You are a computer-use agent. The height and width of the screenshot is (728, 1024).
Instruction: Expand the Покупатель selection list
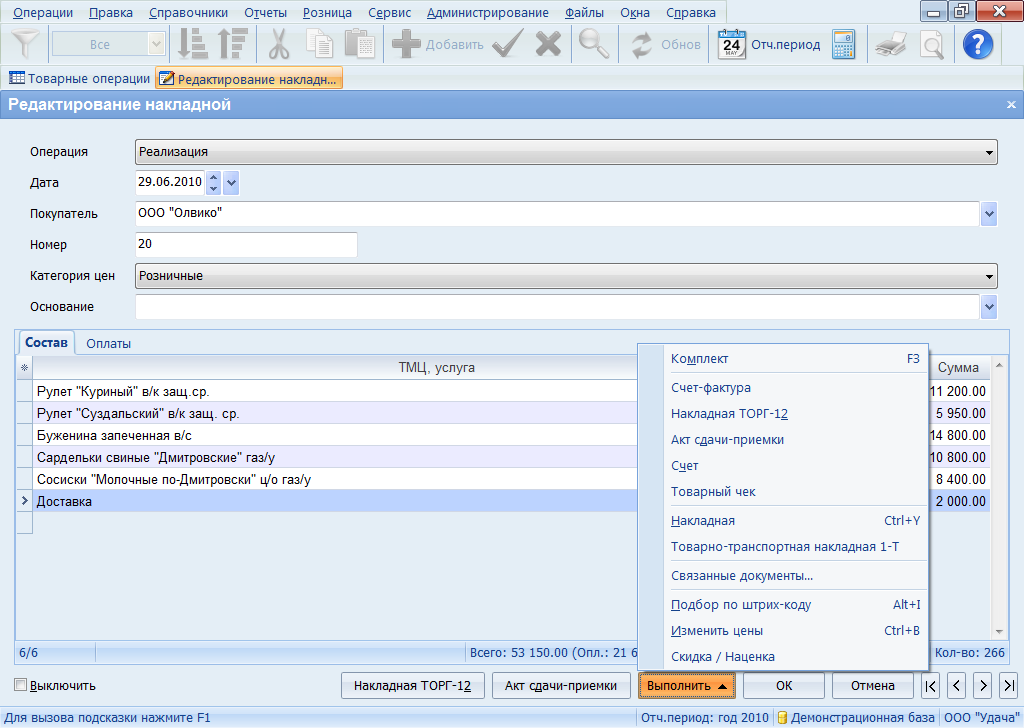point(989,214)
